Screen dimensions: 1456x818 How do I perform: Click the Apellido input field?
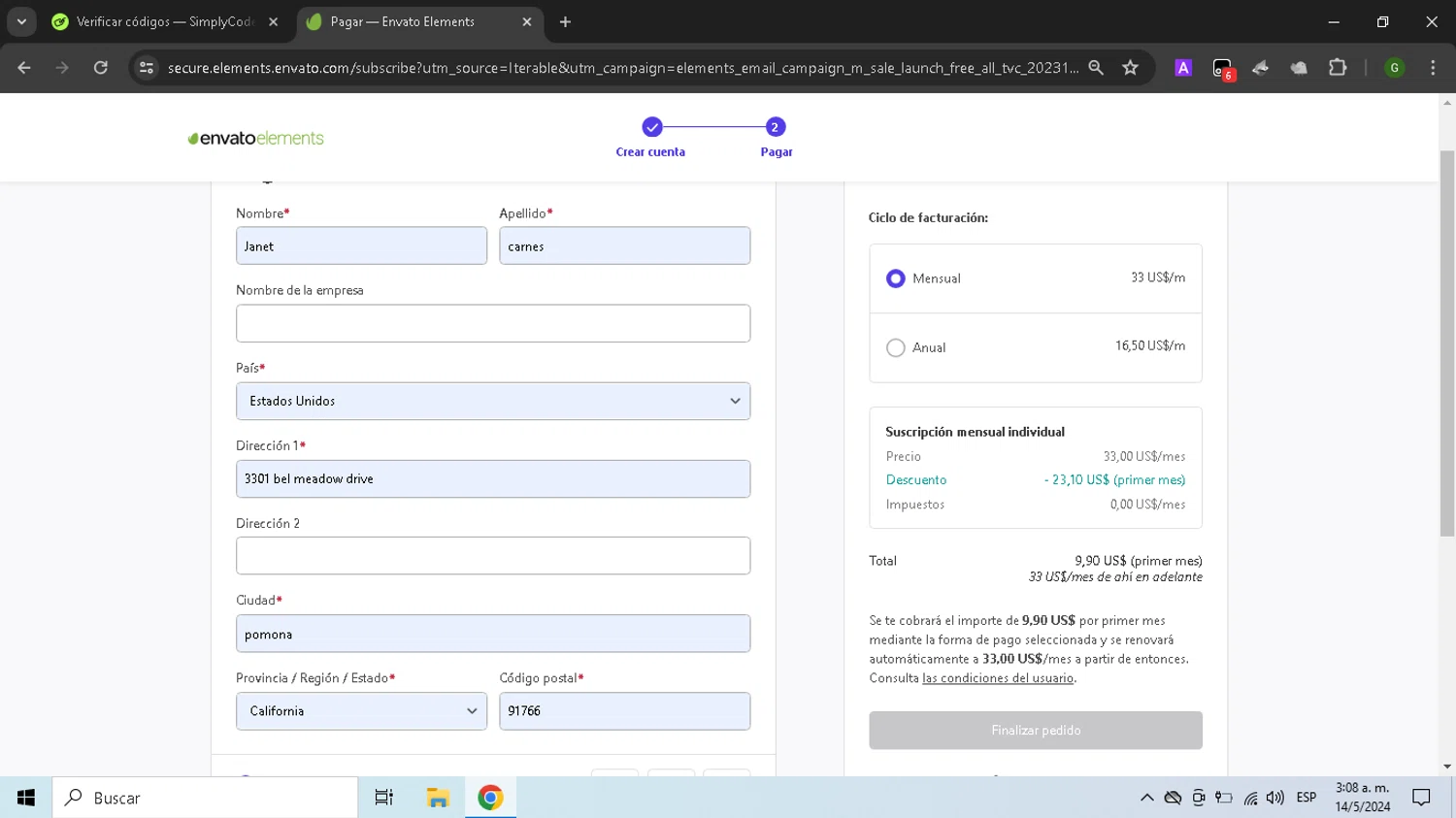[624, 245]
